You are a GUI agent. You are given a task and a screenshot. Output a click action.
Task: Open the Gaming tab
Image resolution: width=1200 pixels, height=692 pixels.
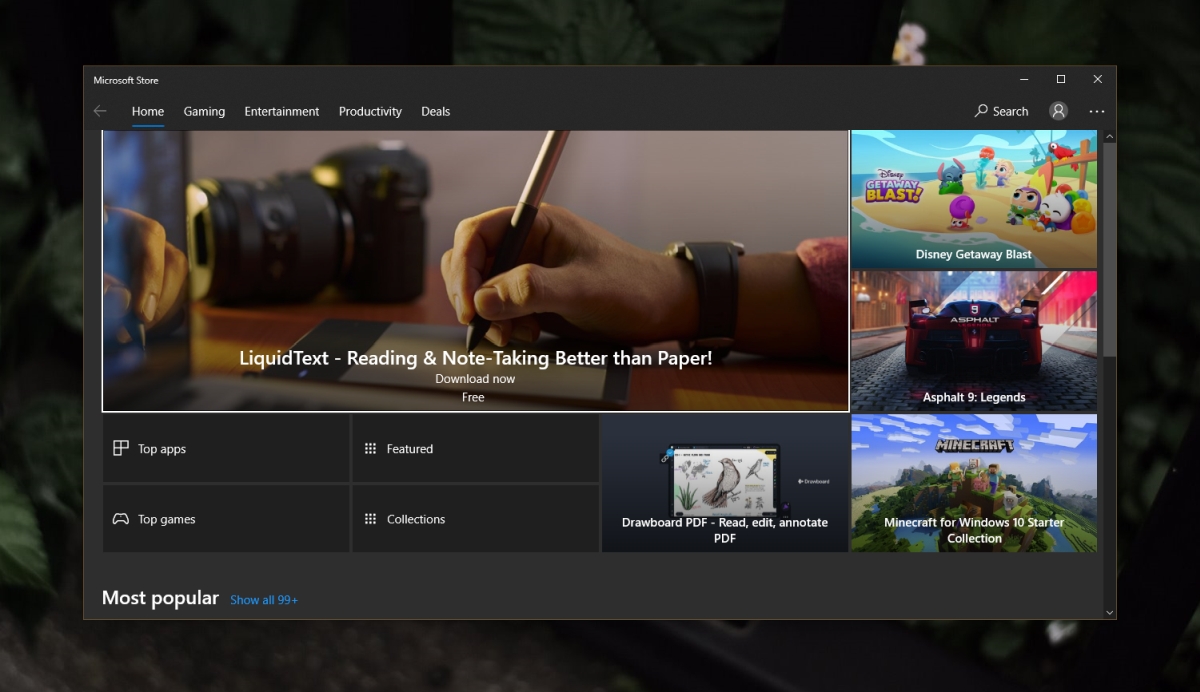click(204, 111)
